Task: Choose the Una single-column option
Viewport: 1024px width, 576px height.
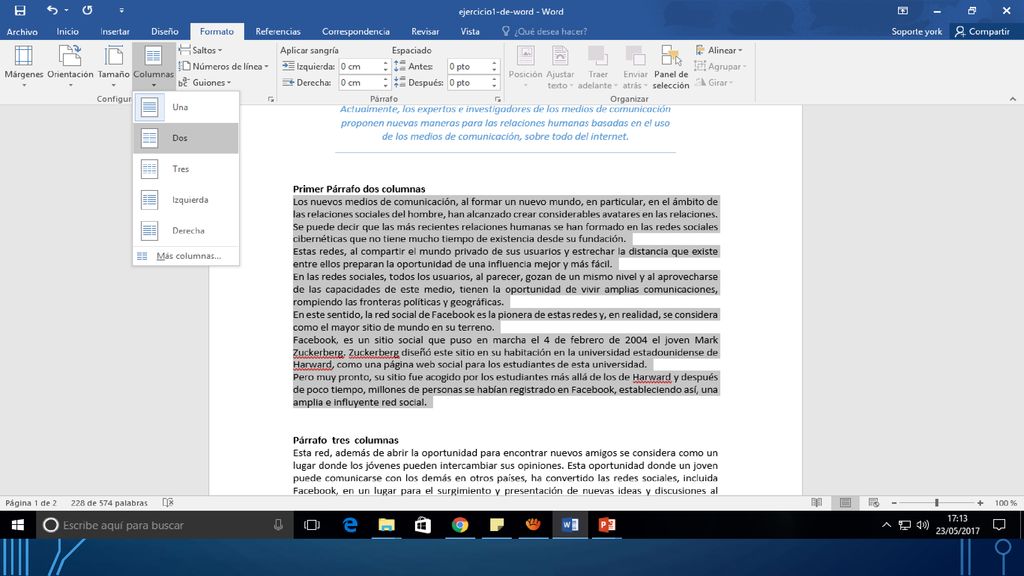Action: [x=186, y=107]
